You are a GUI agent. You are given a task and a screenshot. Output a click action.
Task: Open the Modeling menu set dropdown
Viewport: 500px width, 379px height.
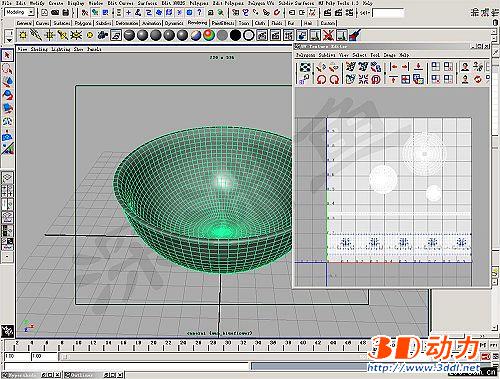(x=20, y=12)
